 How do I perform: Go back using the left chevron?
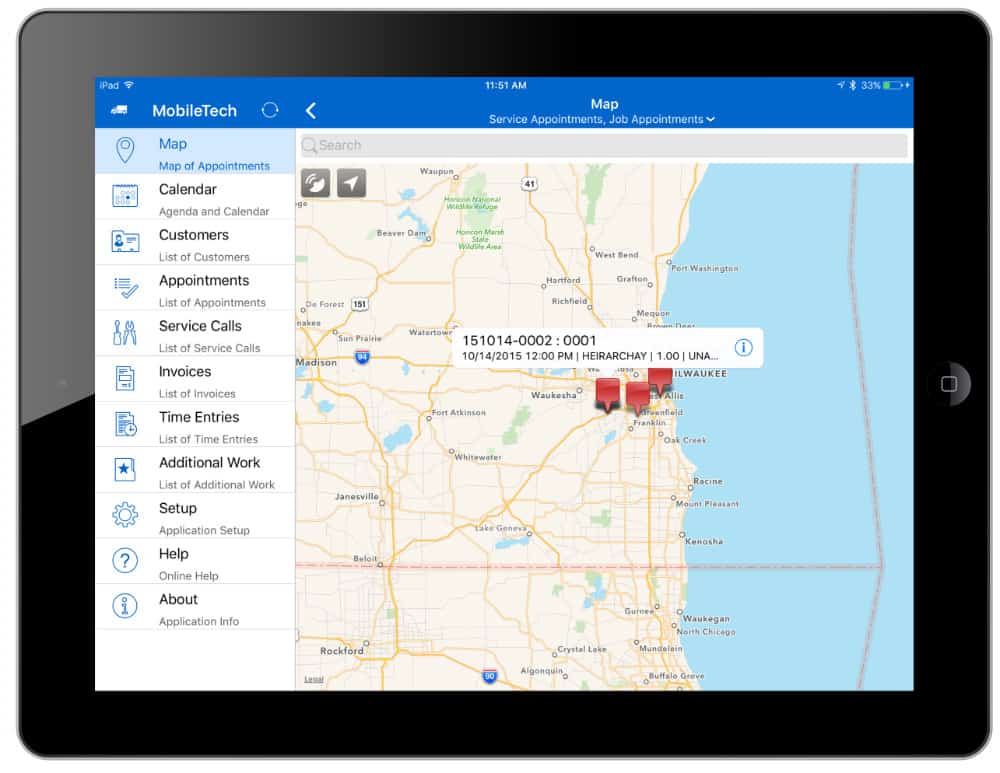point(311,111)
